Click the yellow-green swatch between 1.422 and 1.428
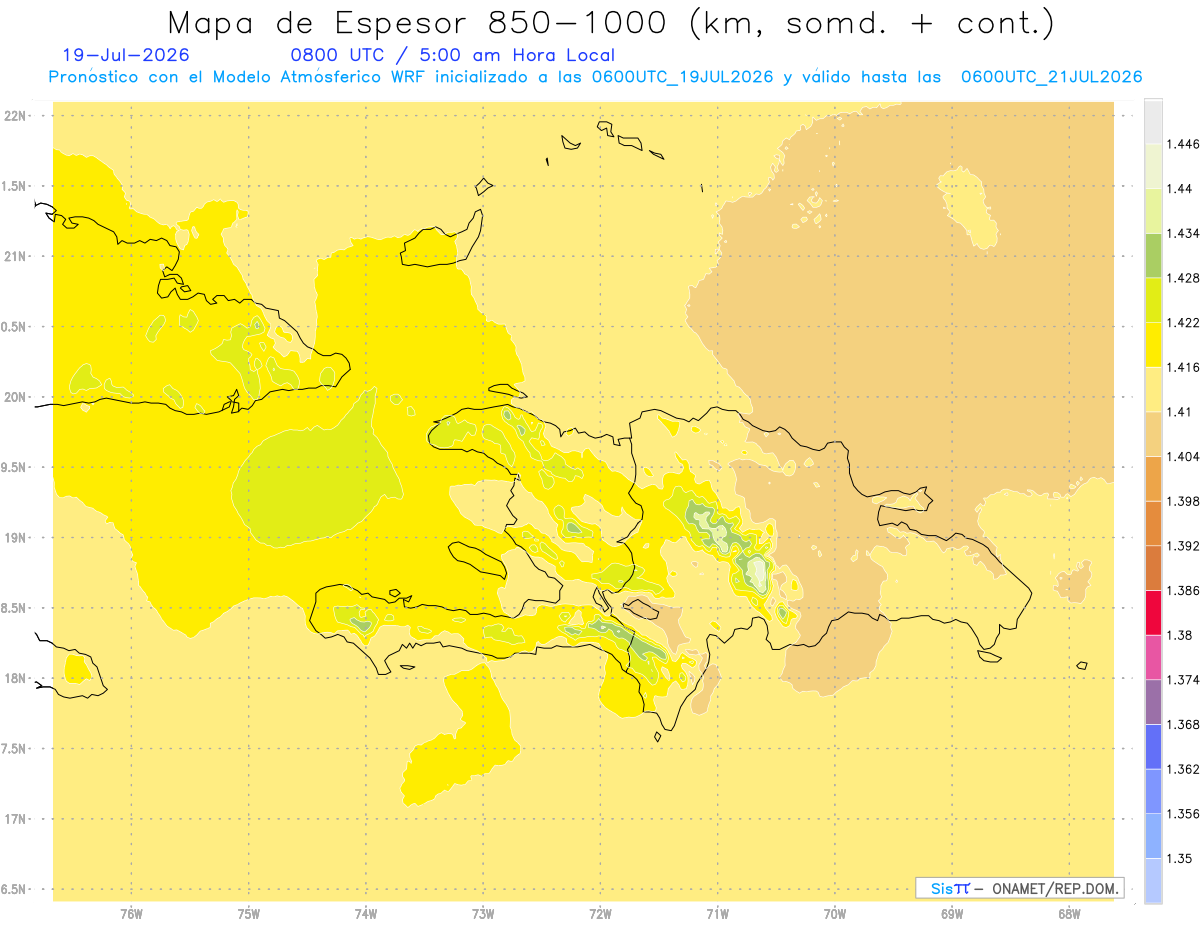This screenshot has height=927, width=1200. [x=1153, y=300]
